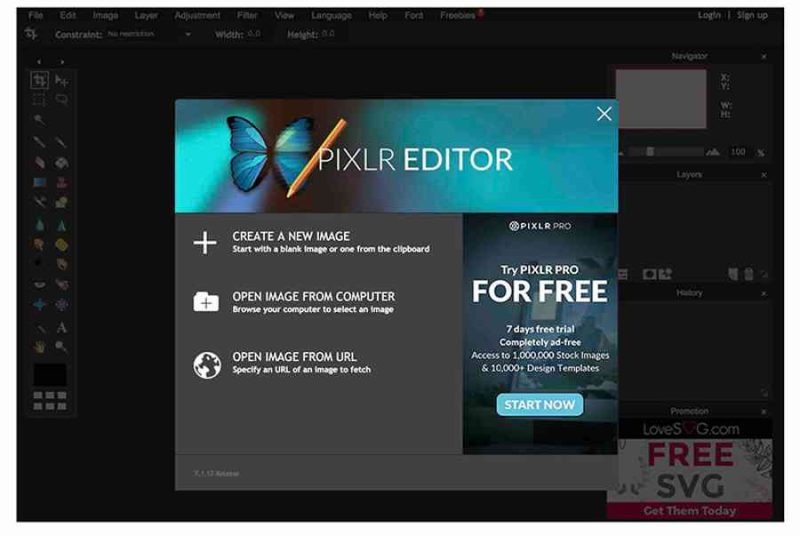This screenshot has height=536, width=800.
Task: Choose Open Image From Computer
Action: 294,302
